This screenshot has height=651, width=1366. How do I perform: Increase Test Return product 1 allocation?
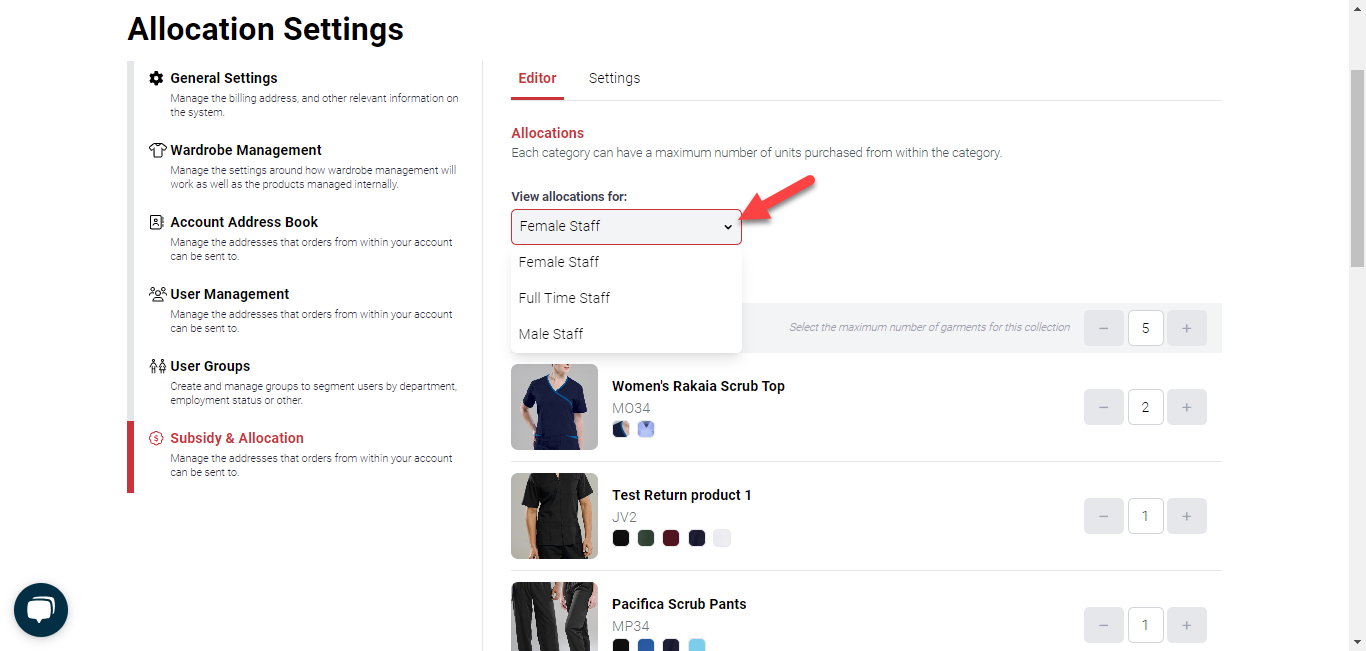click(1187, 516)
